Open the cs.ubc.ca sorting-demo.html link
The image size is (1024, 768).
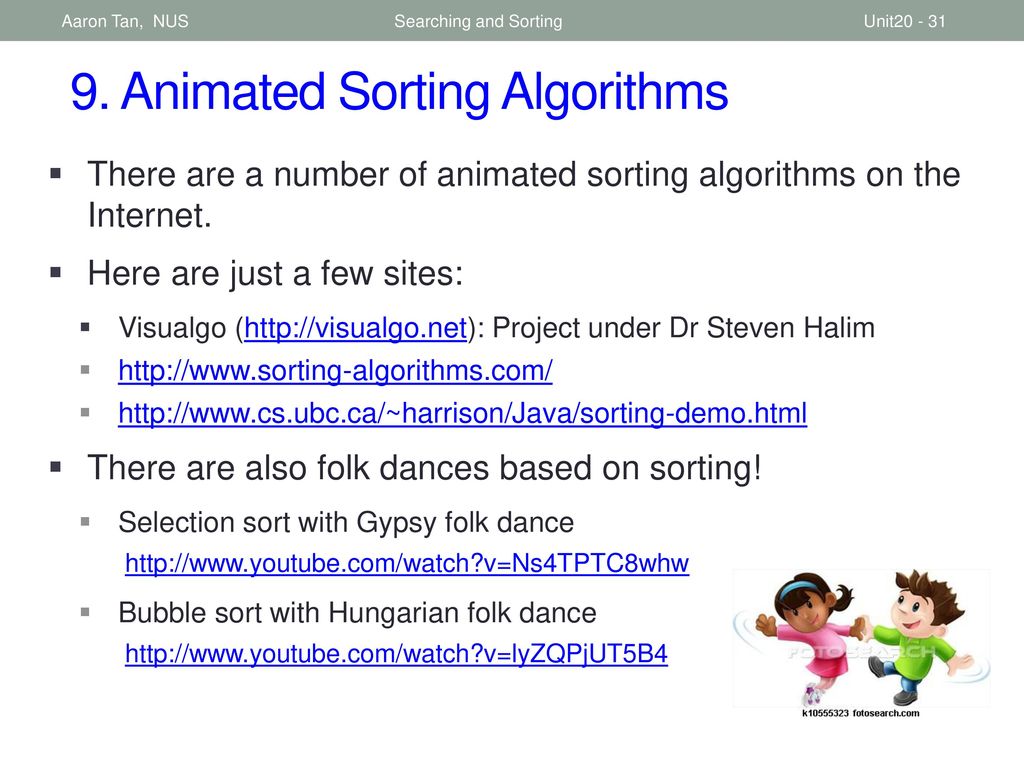pos(462,413)
